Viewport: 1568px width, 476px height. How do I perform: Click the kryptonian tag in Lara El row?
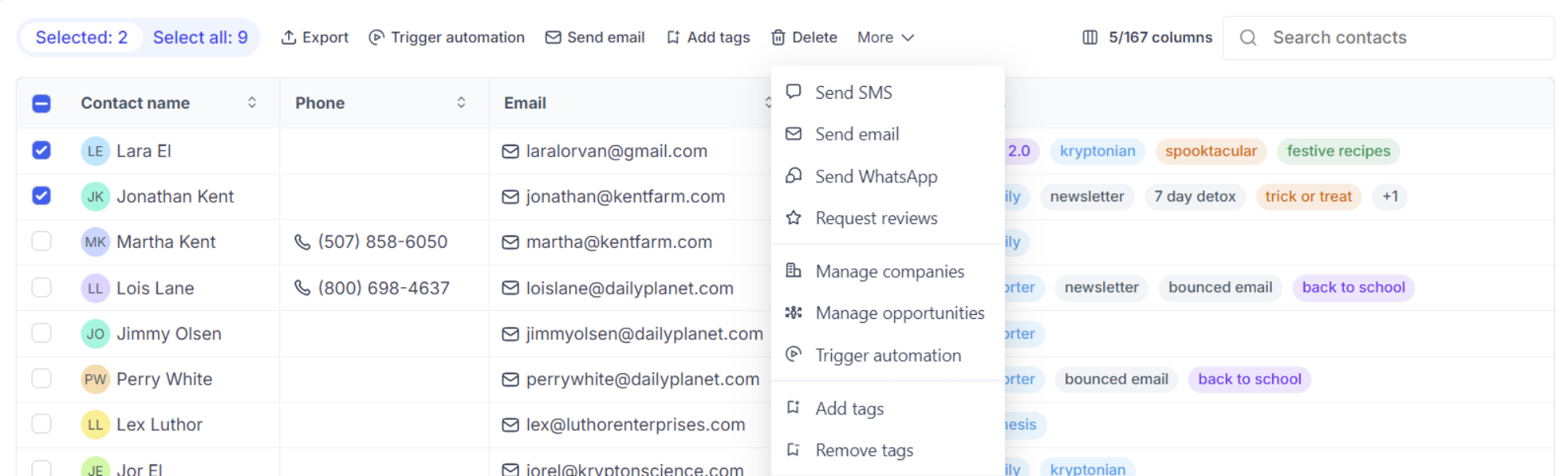(x=1098, y=151)
